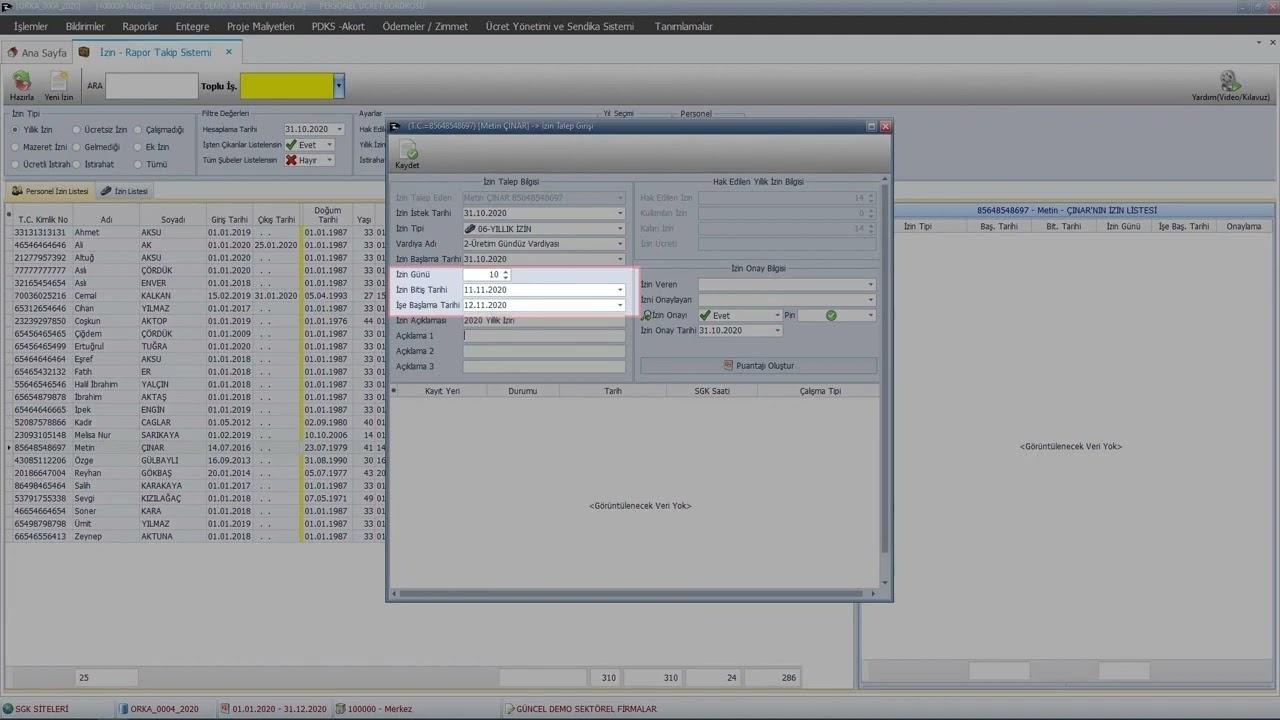Select the Ek İzin radio button
This screenshot has width=1280, height=720.
coord(139,147)
